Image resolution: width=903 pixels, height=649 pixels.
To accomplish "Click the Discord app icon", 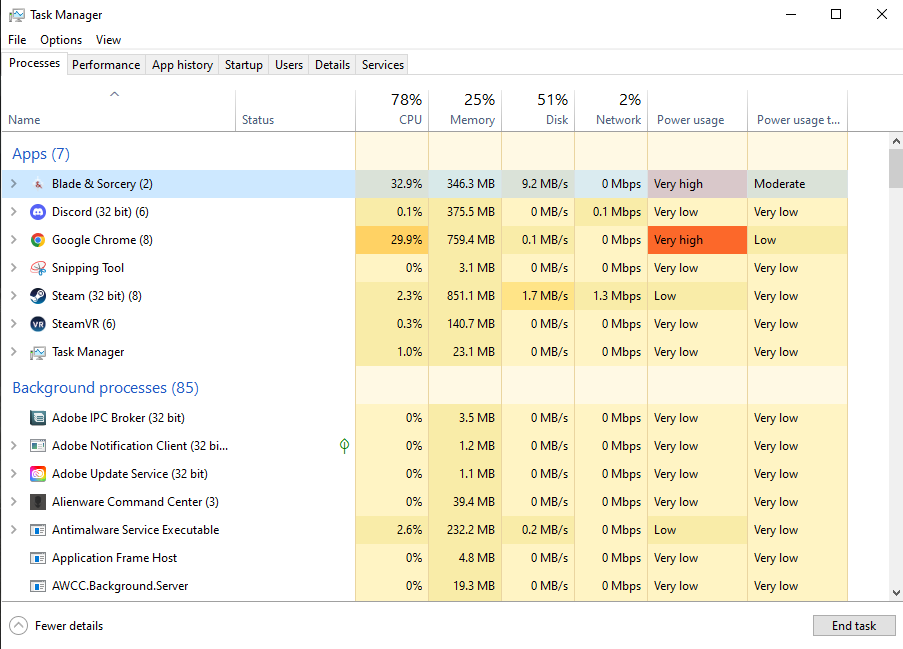I will [38, 212].
